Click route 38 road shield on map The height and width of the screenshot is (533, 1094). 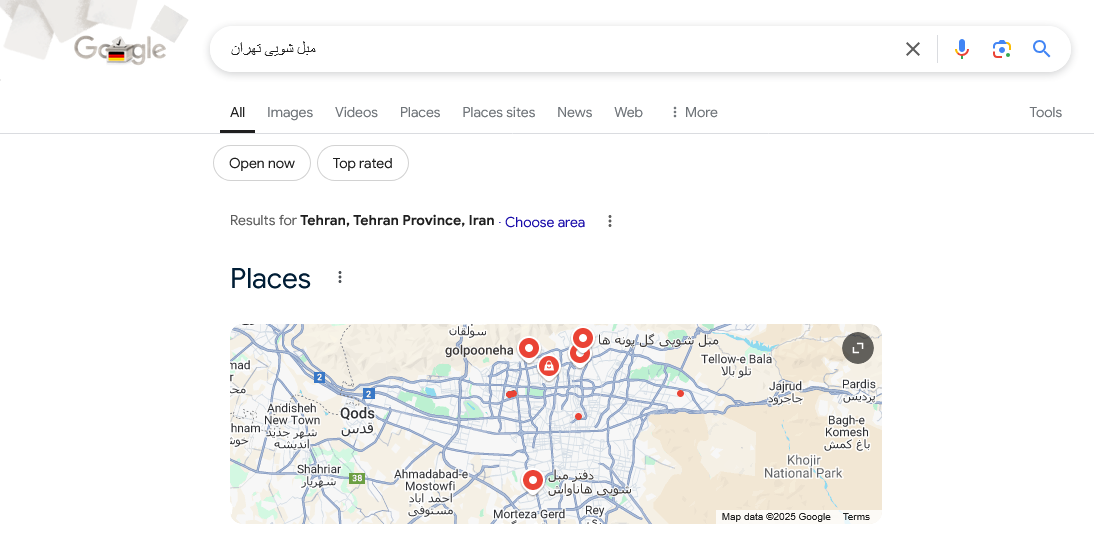click(357, 478)
